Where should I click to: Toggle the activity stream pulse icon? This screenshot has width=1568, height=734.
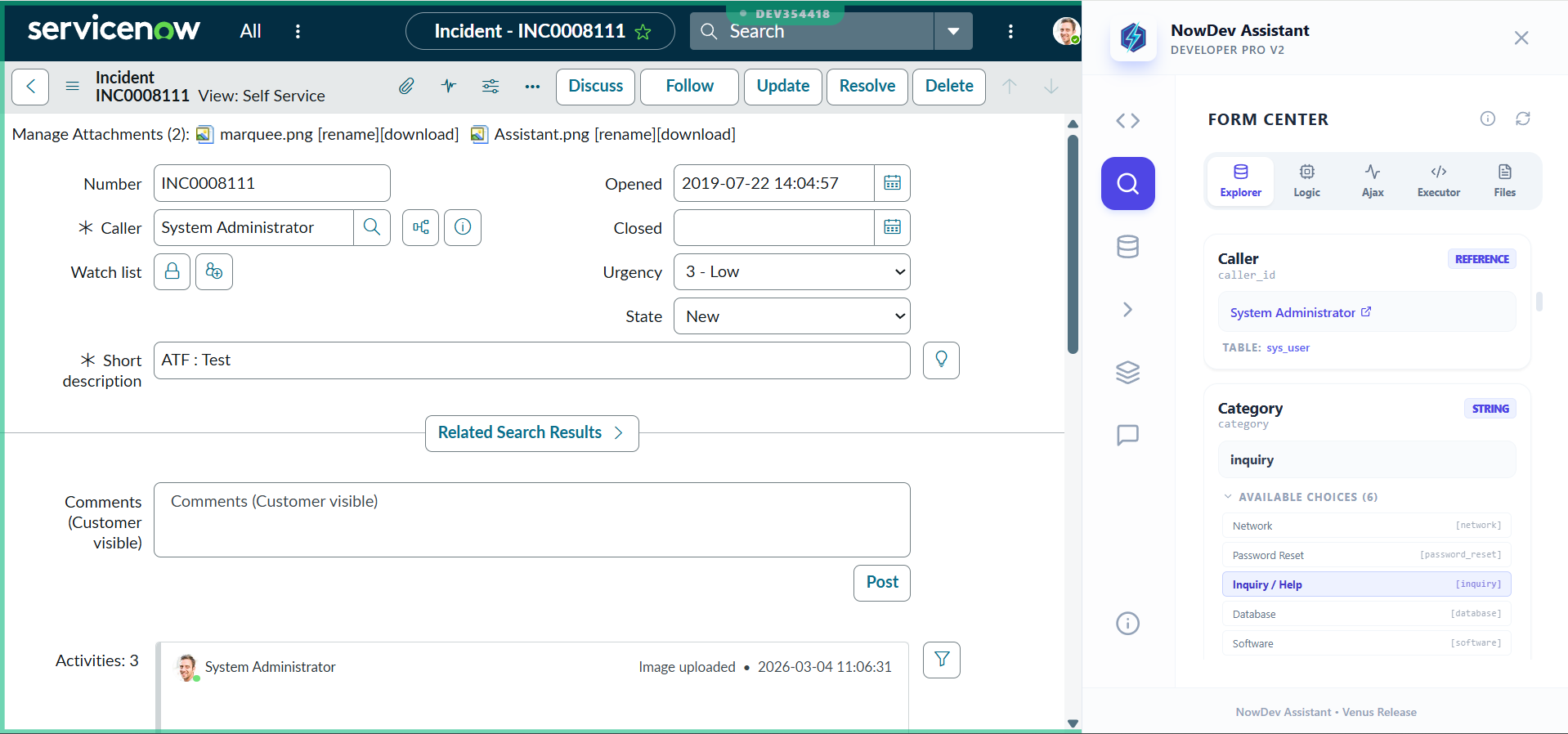(449, 86)
